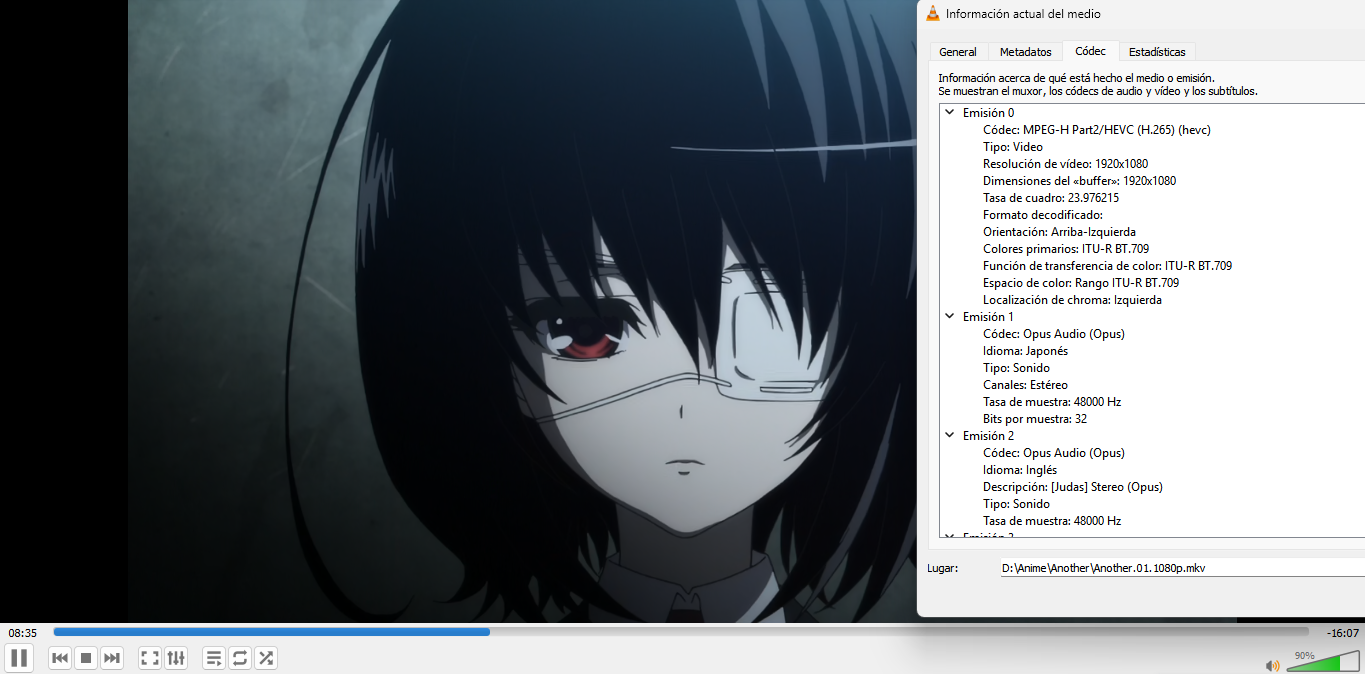Collapse the Emisión 0 tree node

coord(949,113)
